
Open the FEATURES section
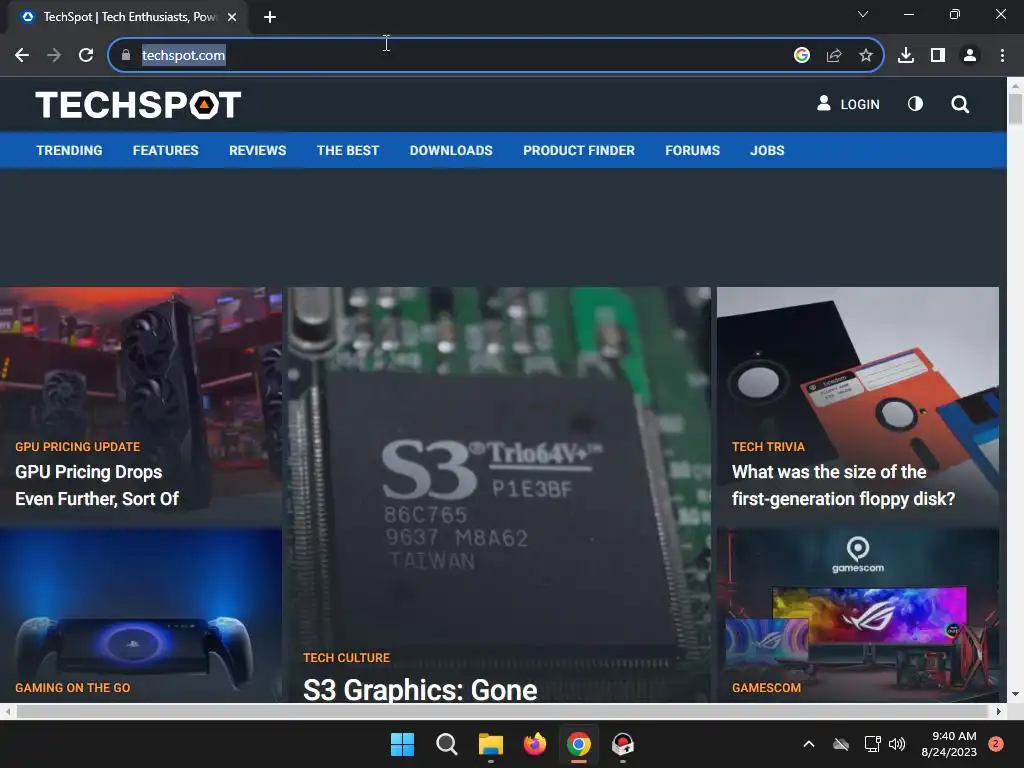click(x=166, y=150)
